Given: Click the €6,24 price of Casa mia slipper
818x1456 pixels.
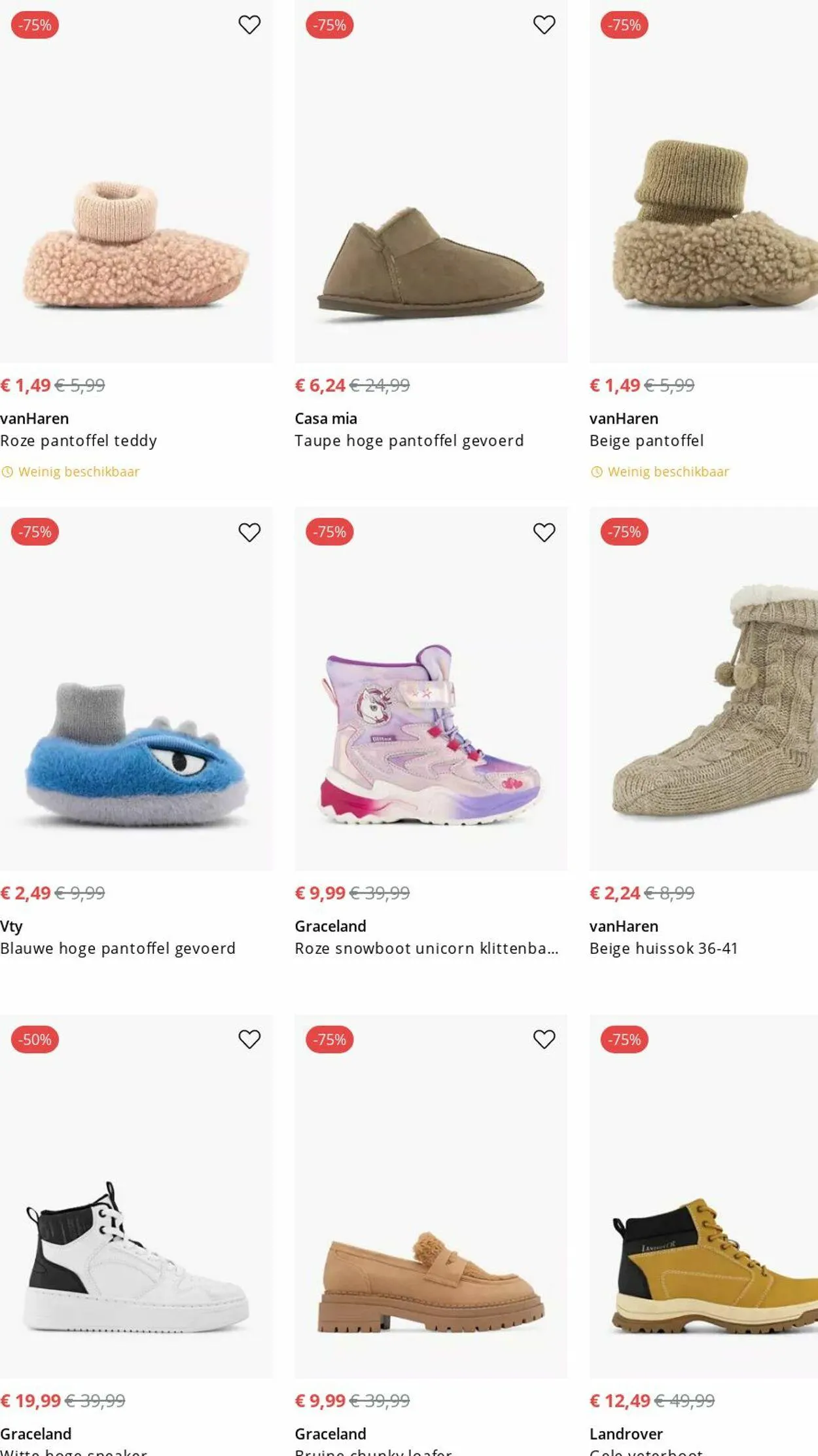Looking at the screenshot, I should point(320,386).
